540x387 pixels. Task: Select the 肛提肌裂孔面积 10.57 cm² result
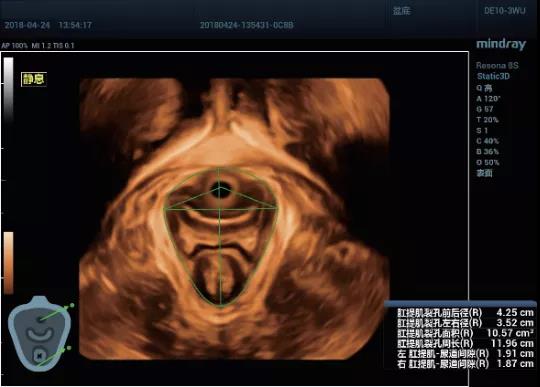click(x=465, y=333)
